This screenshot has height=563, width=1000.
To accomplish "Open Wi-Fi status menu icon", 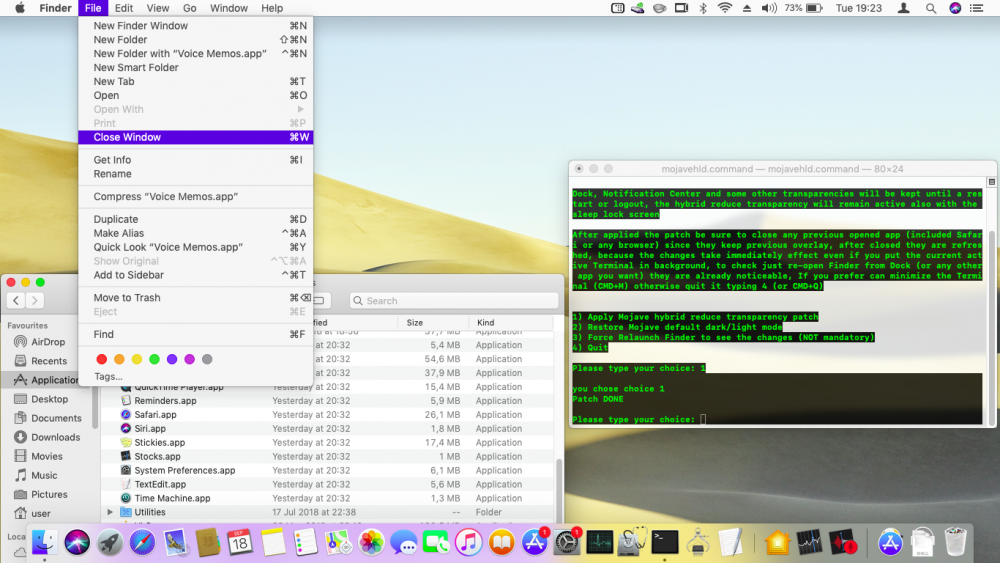I will coord(724,8).
